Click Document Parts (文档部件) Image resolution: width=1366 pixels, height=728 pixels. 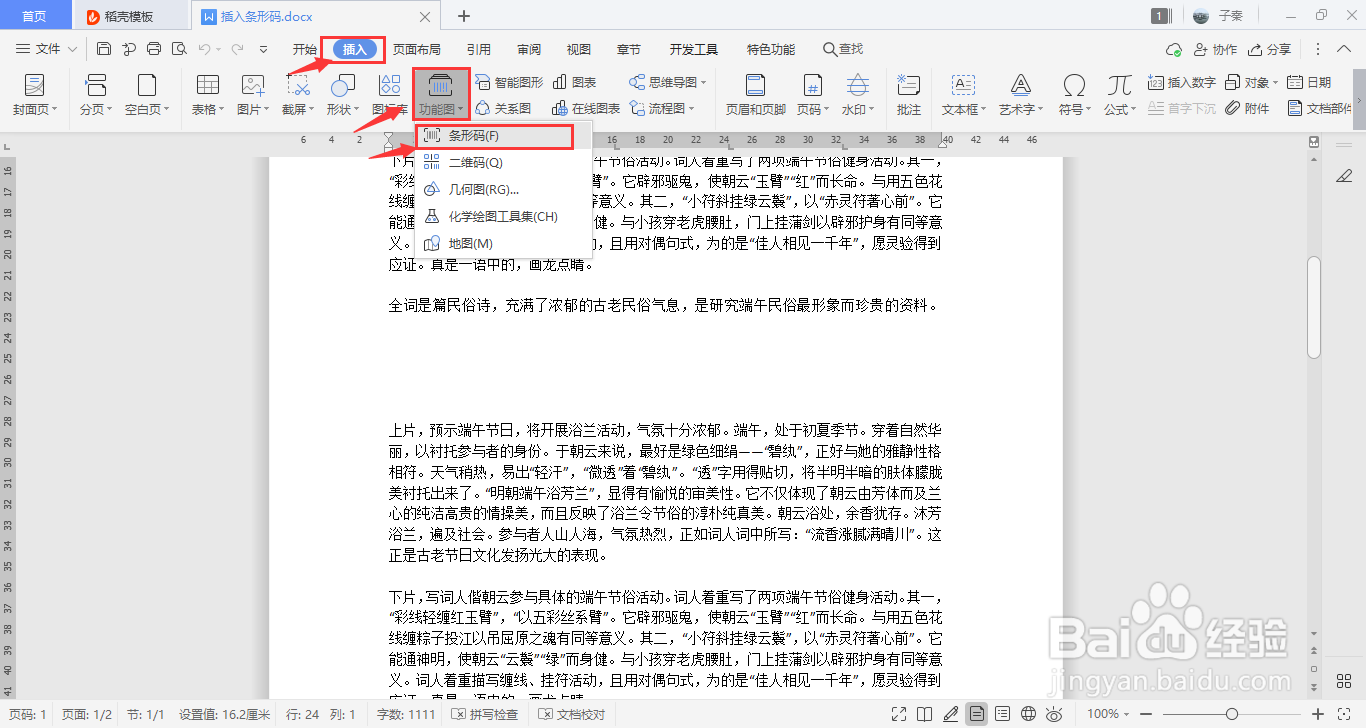(x=1320, y=108)
